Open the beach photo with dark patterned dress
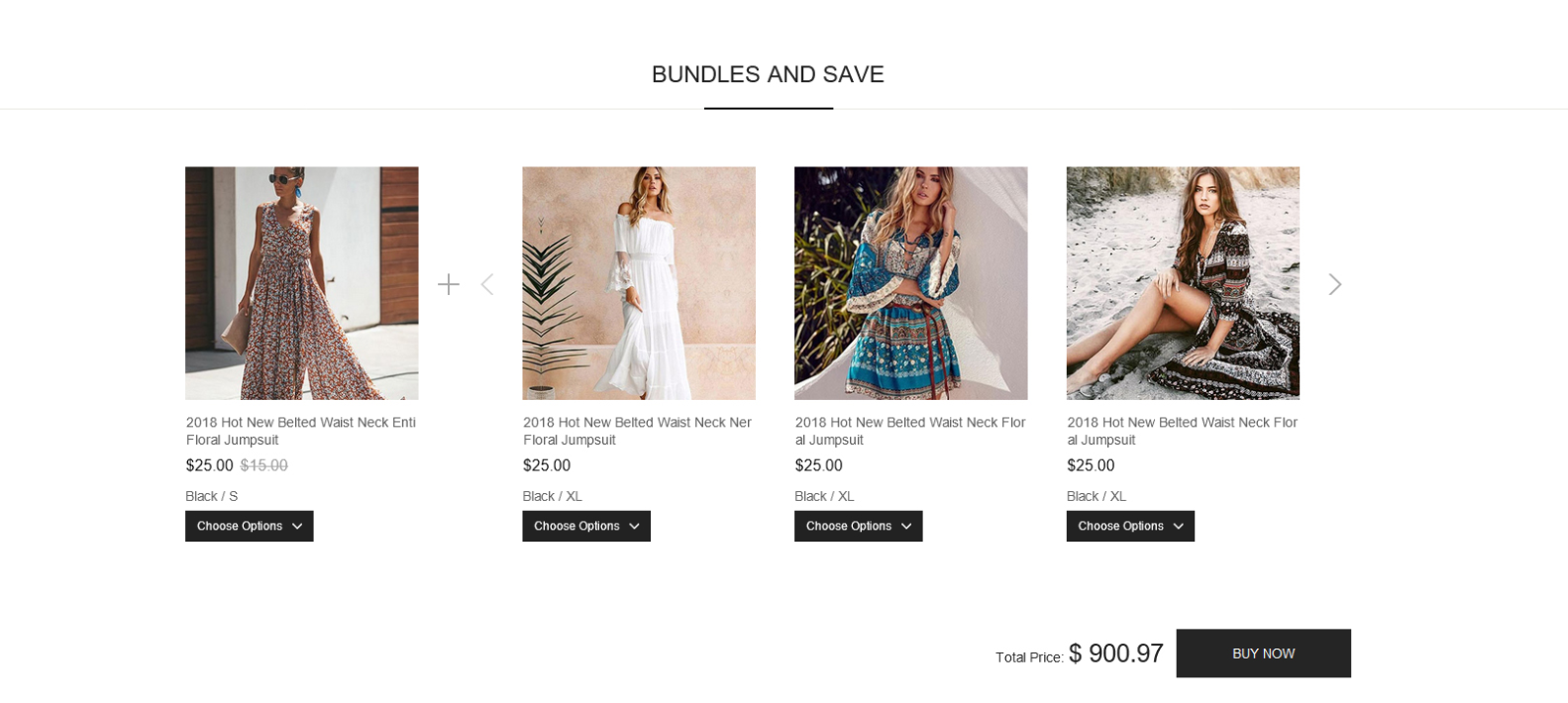 (1182, 283)
